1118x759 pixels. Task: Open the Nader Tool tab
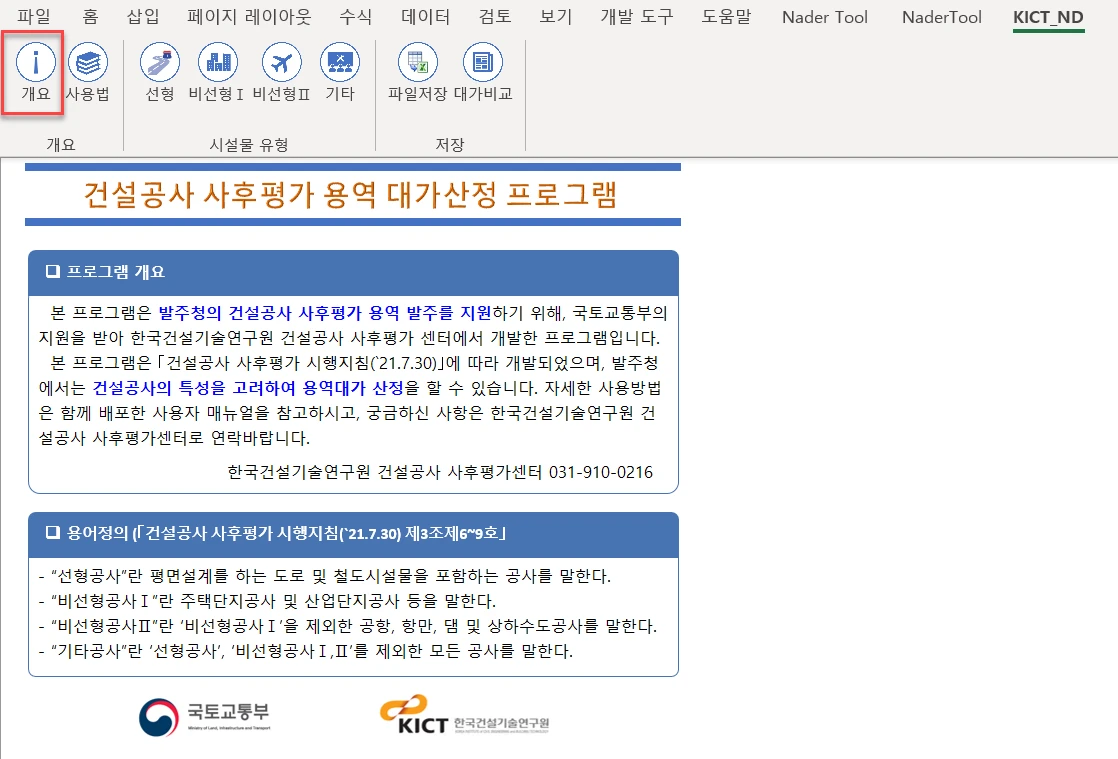click(824, 17)
